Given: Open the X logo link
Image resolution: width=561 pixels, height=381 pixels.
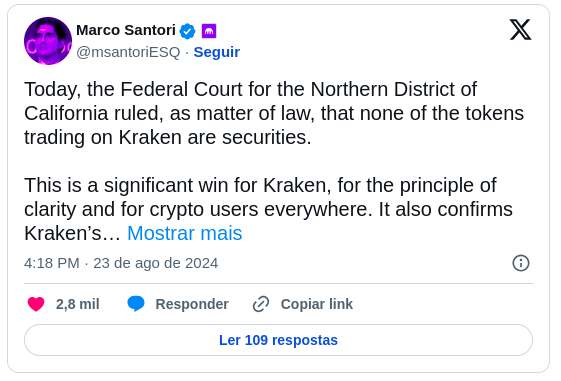Looking at the screenshot, I should [x=520, y=30].
